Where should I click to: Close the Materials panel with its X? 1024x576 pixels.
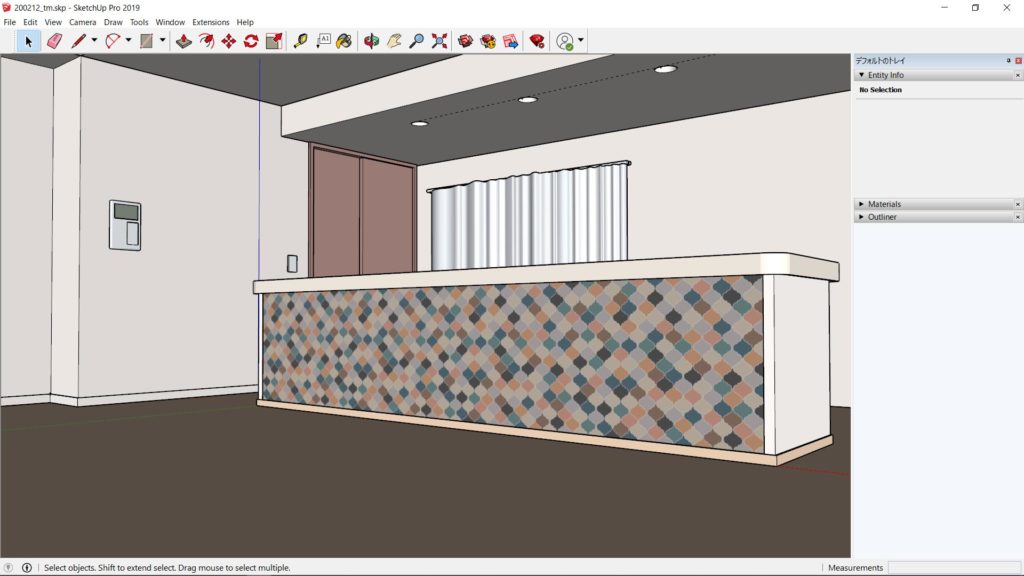tap(1018, 204)
